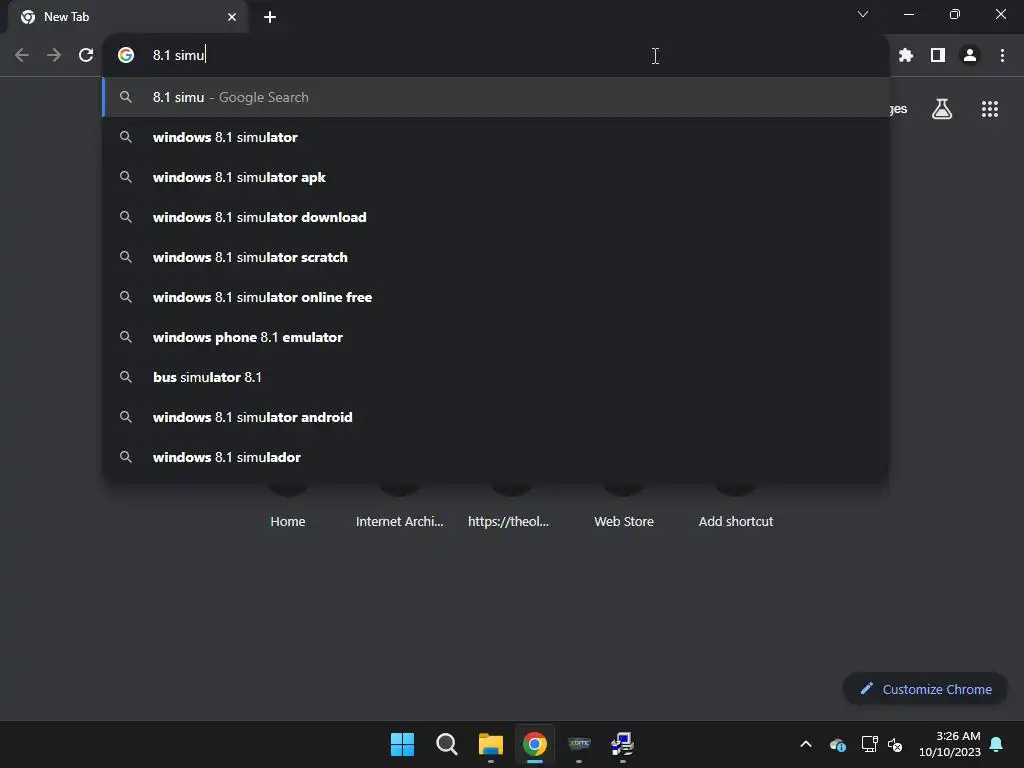
Task: Click the OneDrive cloud tray icon
Action: (x=838, y=744)
